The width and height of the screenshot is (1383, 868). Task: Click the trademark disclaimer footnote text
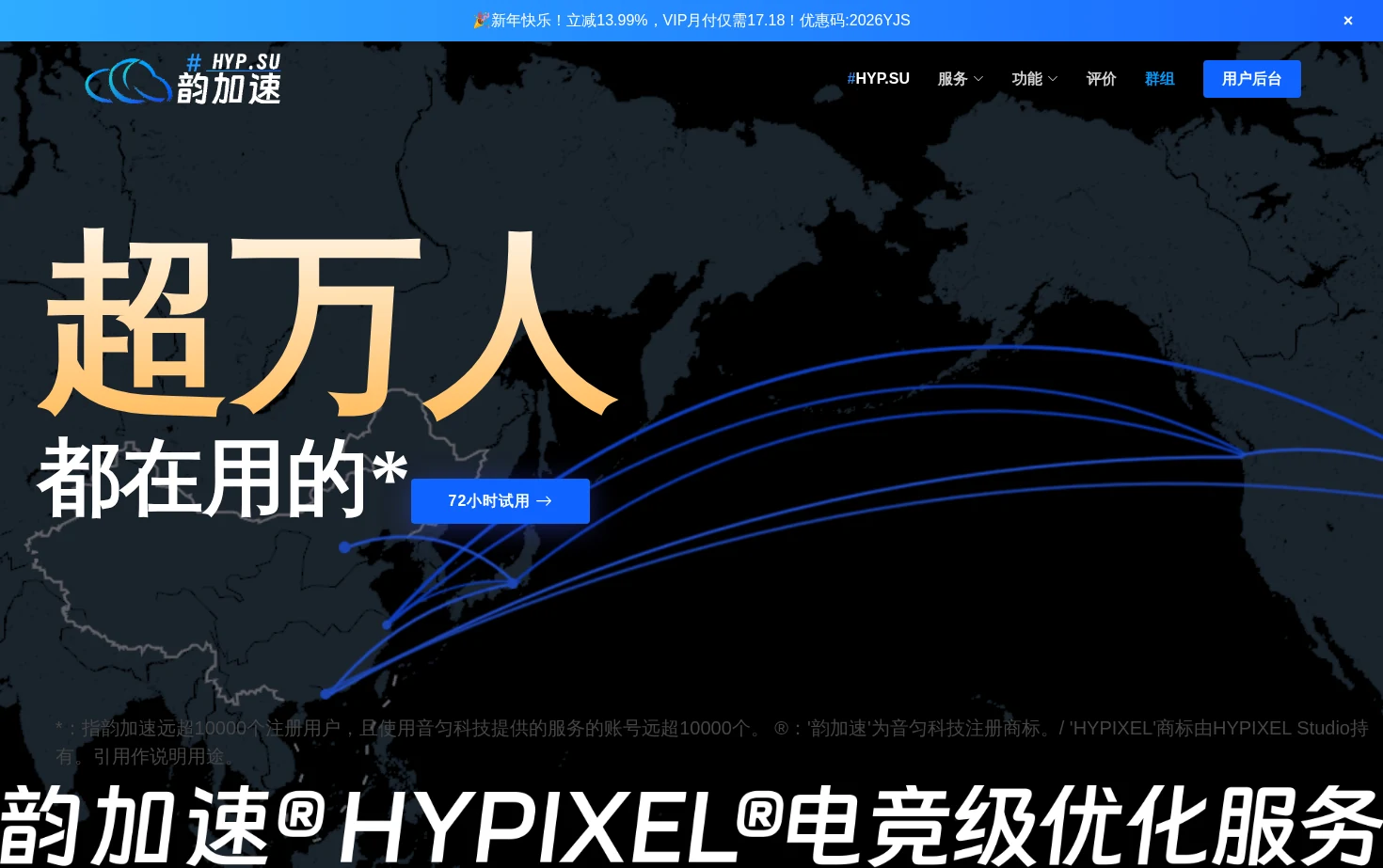pos(712,742)
